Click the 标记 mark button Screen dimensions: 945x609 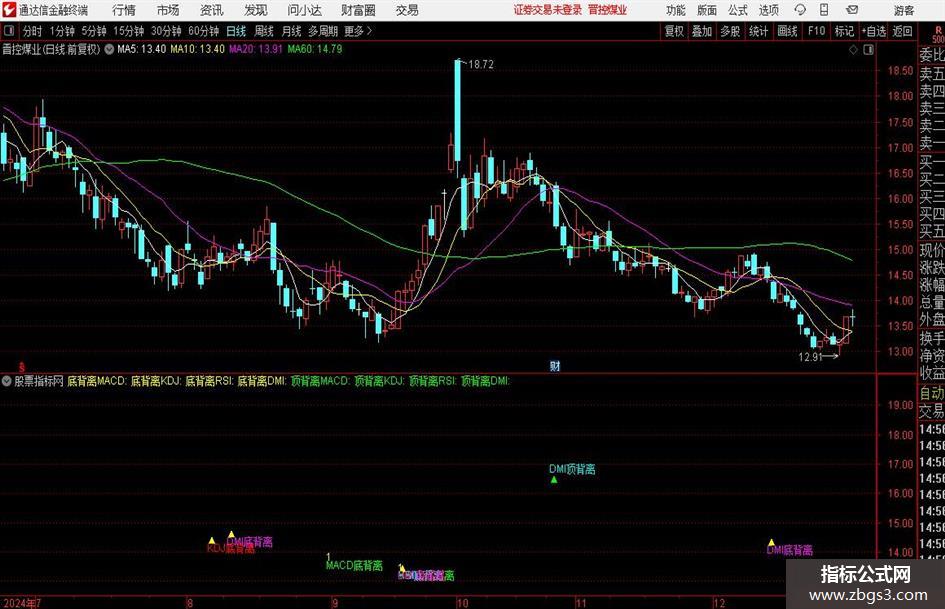(844, 31)
